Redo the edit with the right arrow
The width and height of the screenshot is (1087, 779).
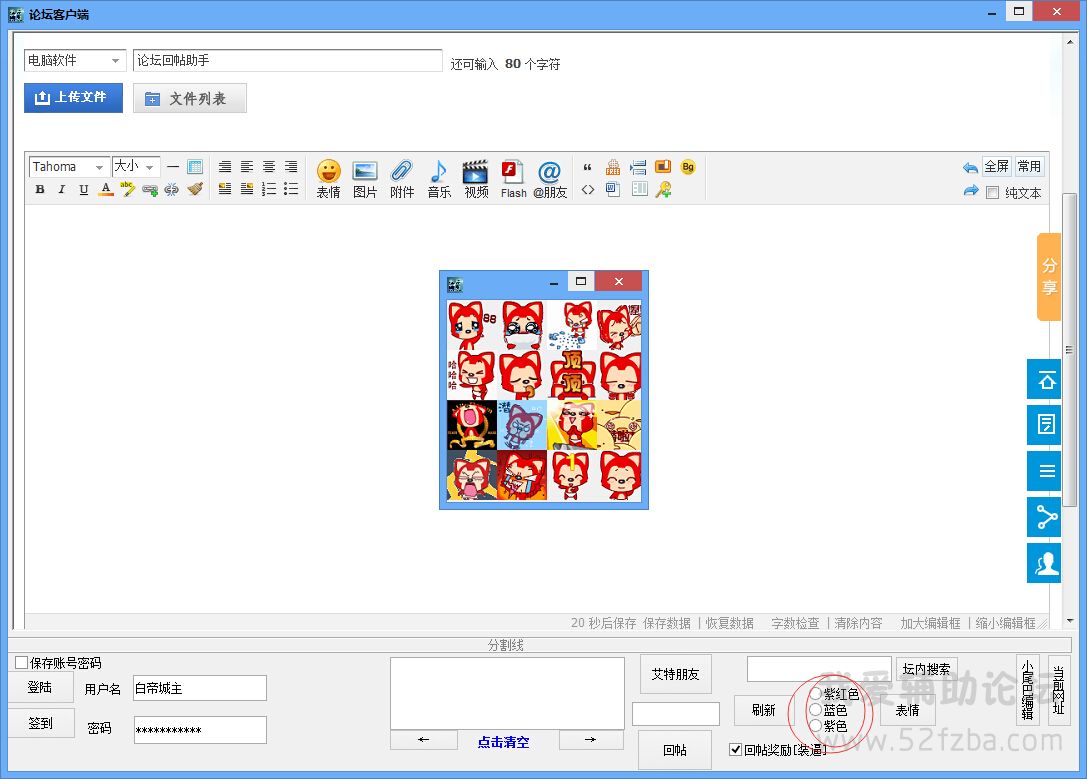971,191
